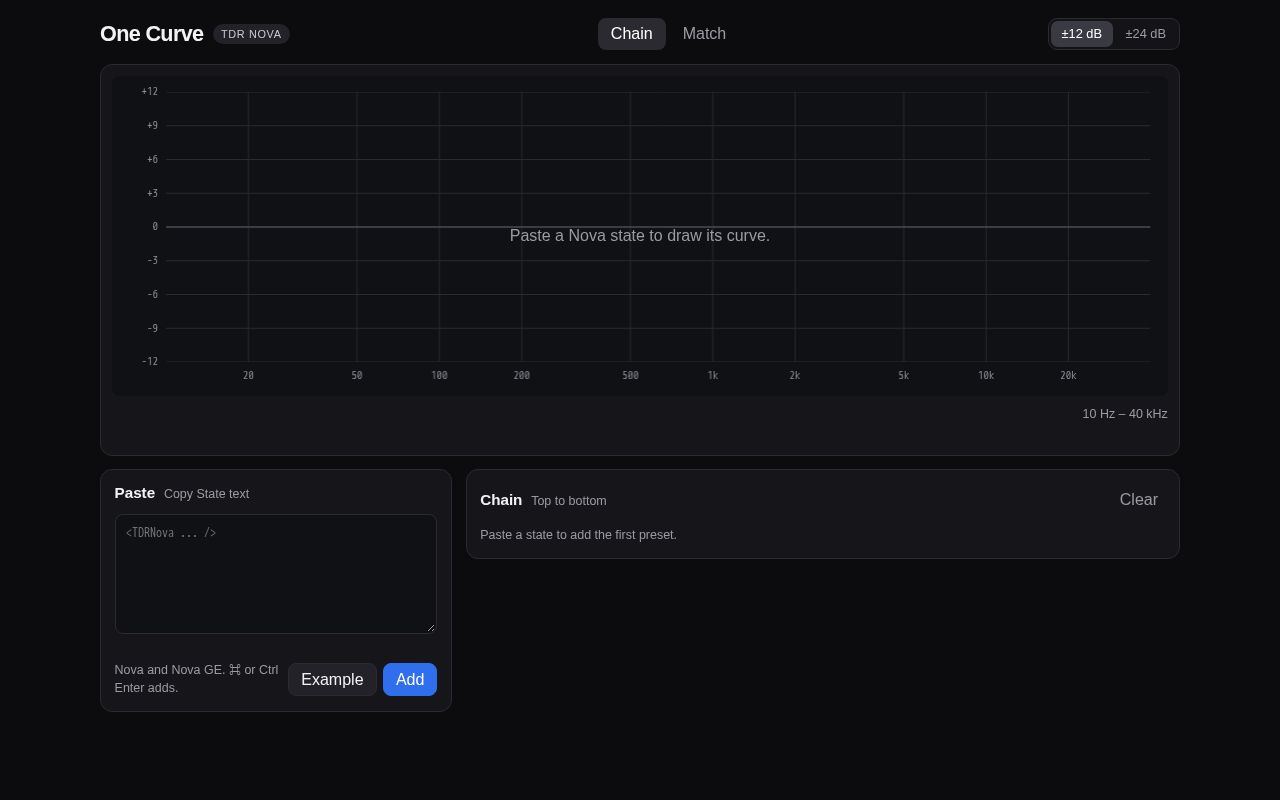Click the blue Add button
This screenshot has width=1280, height=800.
(x=410, y=680)
